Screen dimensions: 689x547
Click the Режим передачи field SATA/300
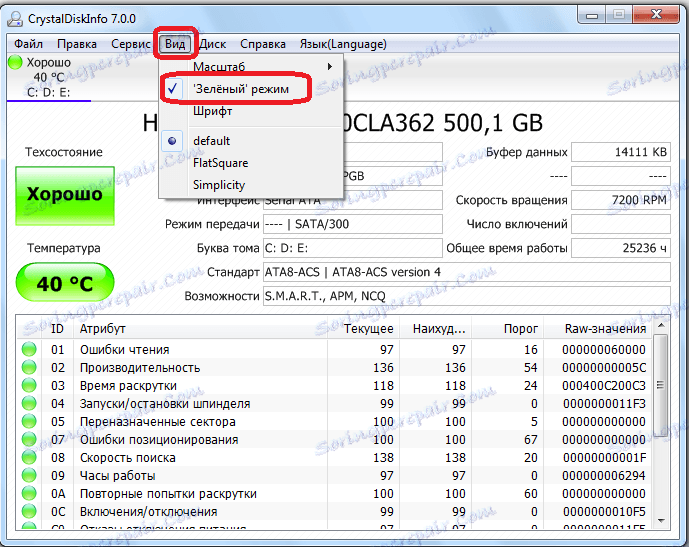pyautogui.click(x=353, y=224)
